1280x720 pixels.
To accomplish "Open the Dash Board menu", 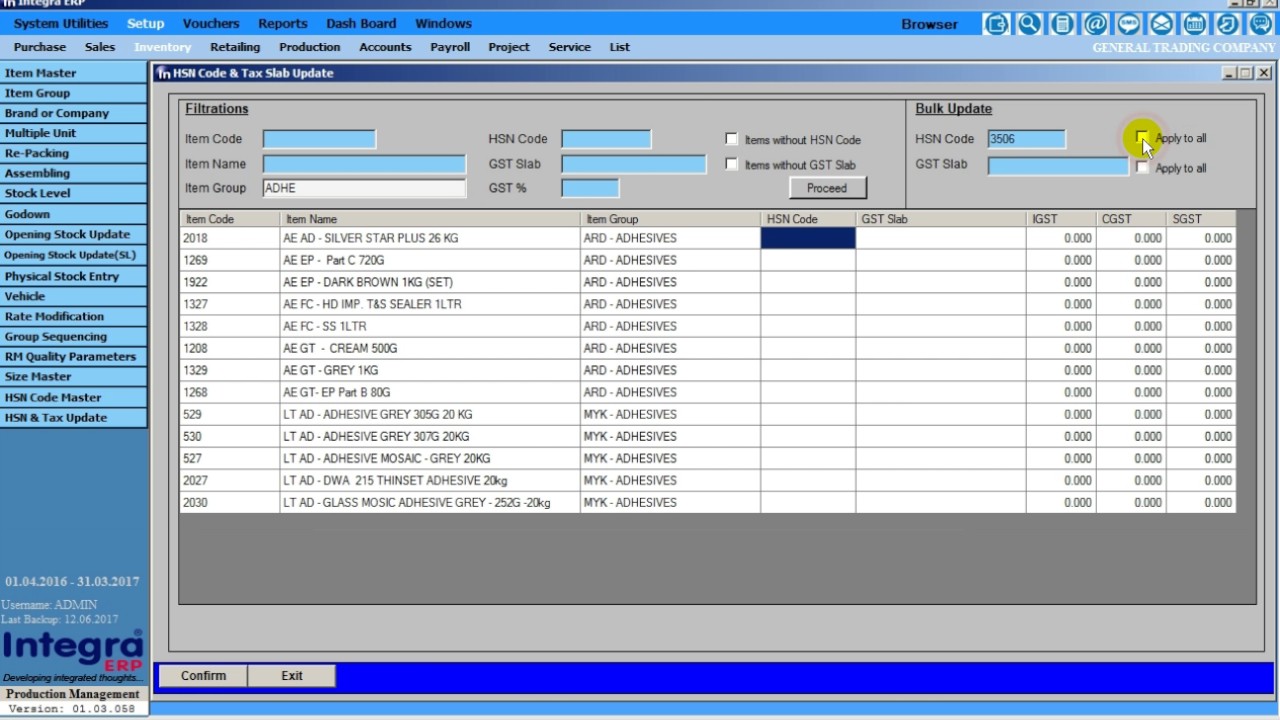I will point(361,23).
